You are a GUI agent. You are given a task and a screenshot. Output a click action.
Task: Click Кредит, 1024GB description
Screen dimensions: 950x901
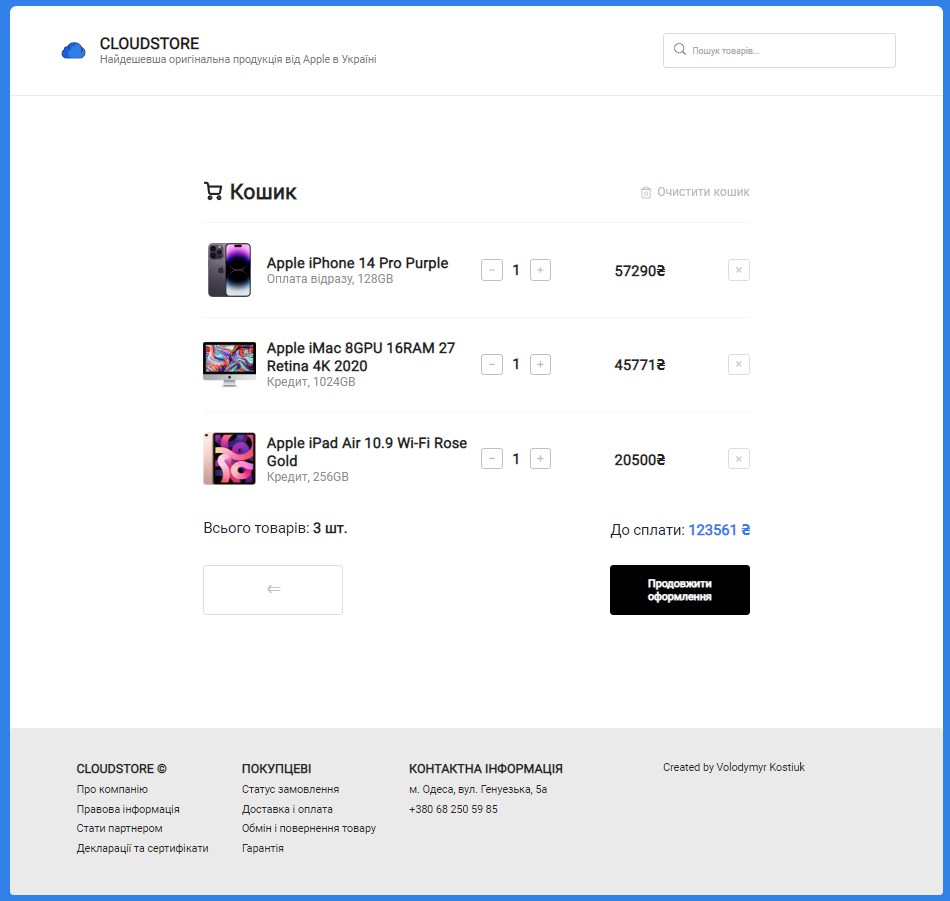click(311, 382)
